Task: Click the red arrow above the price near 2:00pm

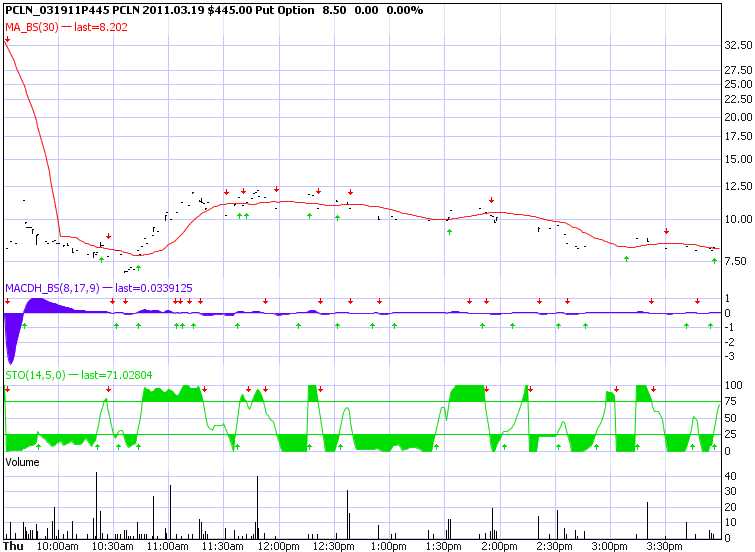Action: [x=491, y=200]
